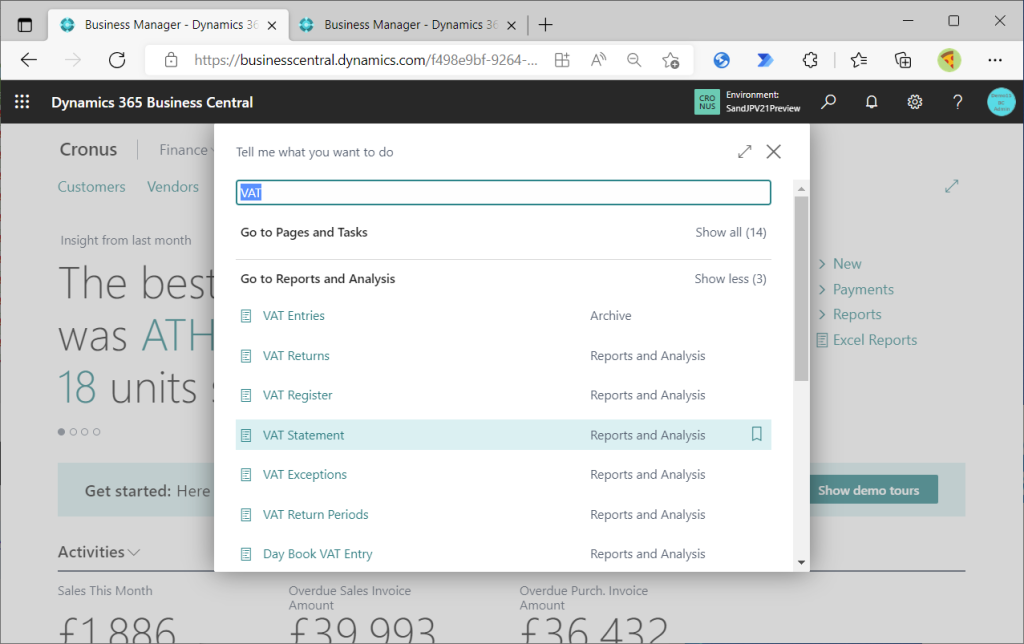Viewport: 1024px width, 644px height.
Task: Expand the Activities dropdown
Action: 99,552
